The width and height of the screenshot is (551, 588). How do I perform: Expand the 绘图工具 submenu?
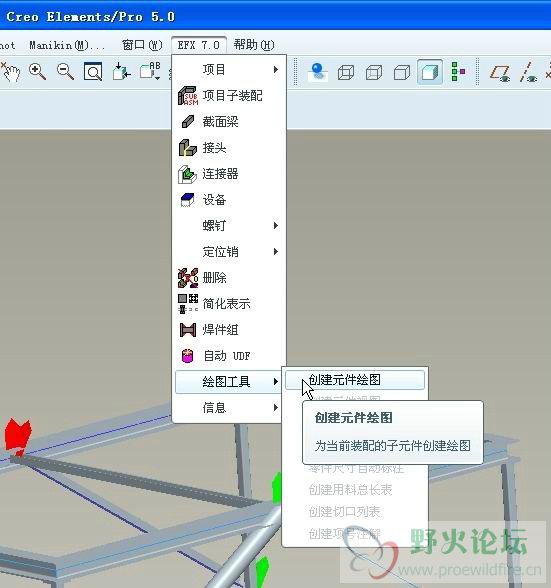pyautogui.click(x=228, y=382)
